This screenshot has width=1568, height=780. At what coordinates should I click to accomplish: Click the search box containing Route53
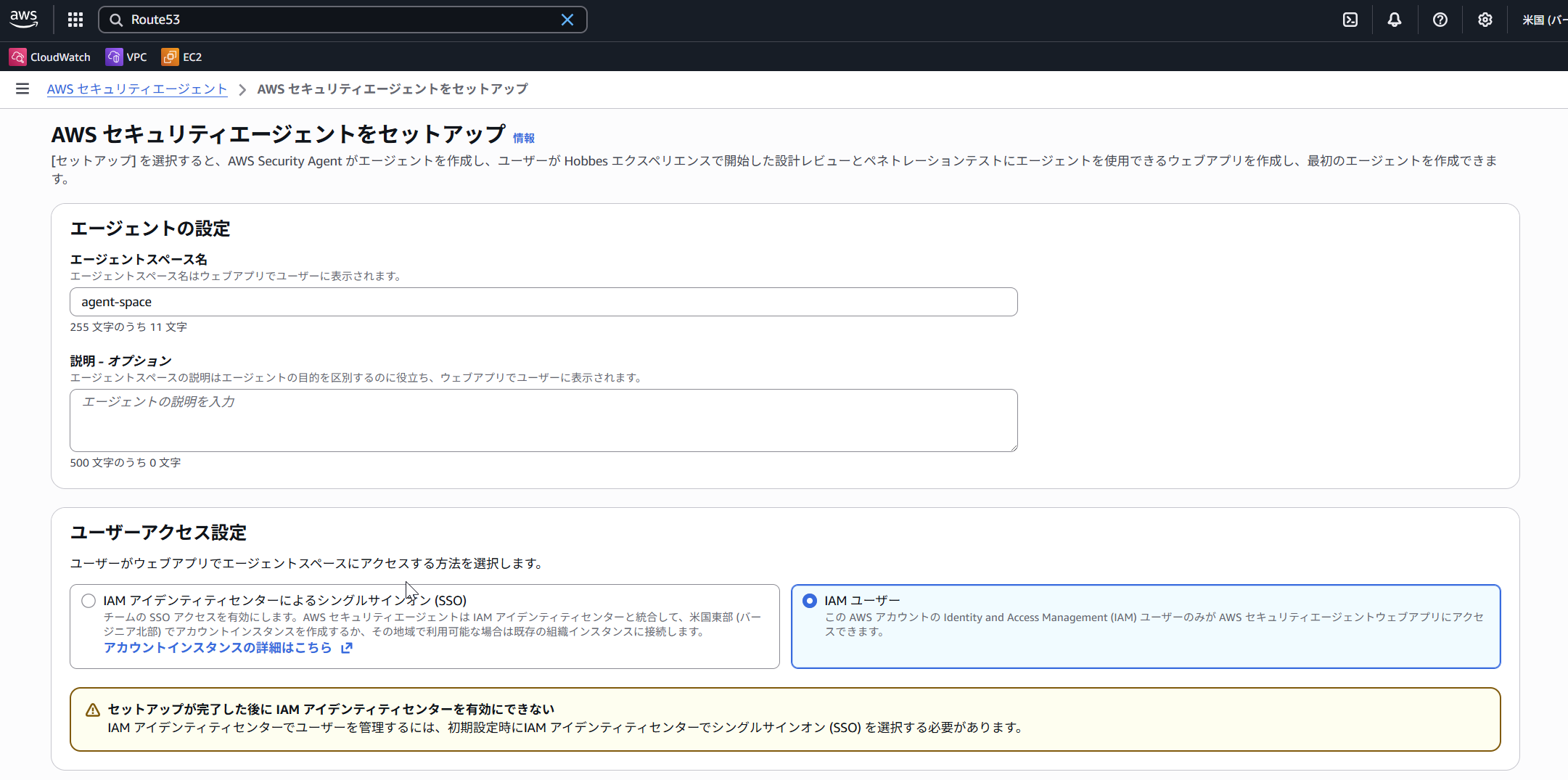342,20
